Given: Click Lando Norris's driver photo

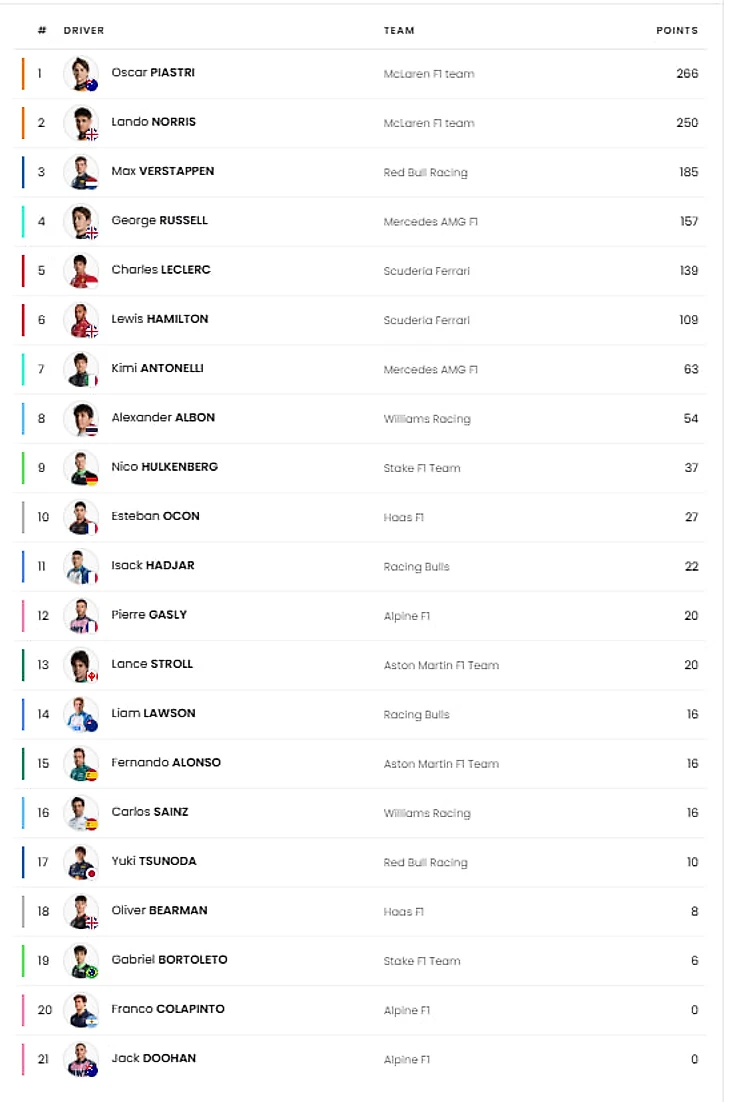Looking at the screenshot, I should coord(81,123).
